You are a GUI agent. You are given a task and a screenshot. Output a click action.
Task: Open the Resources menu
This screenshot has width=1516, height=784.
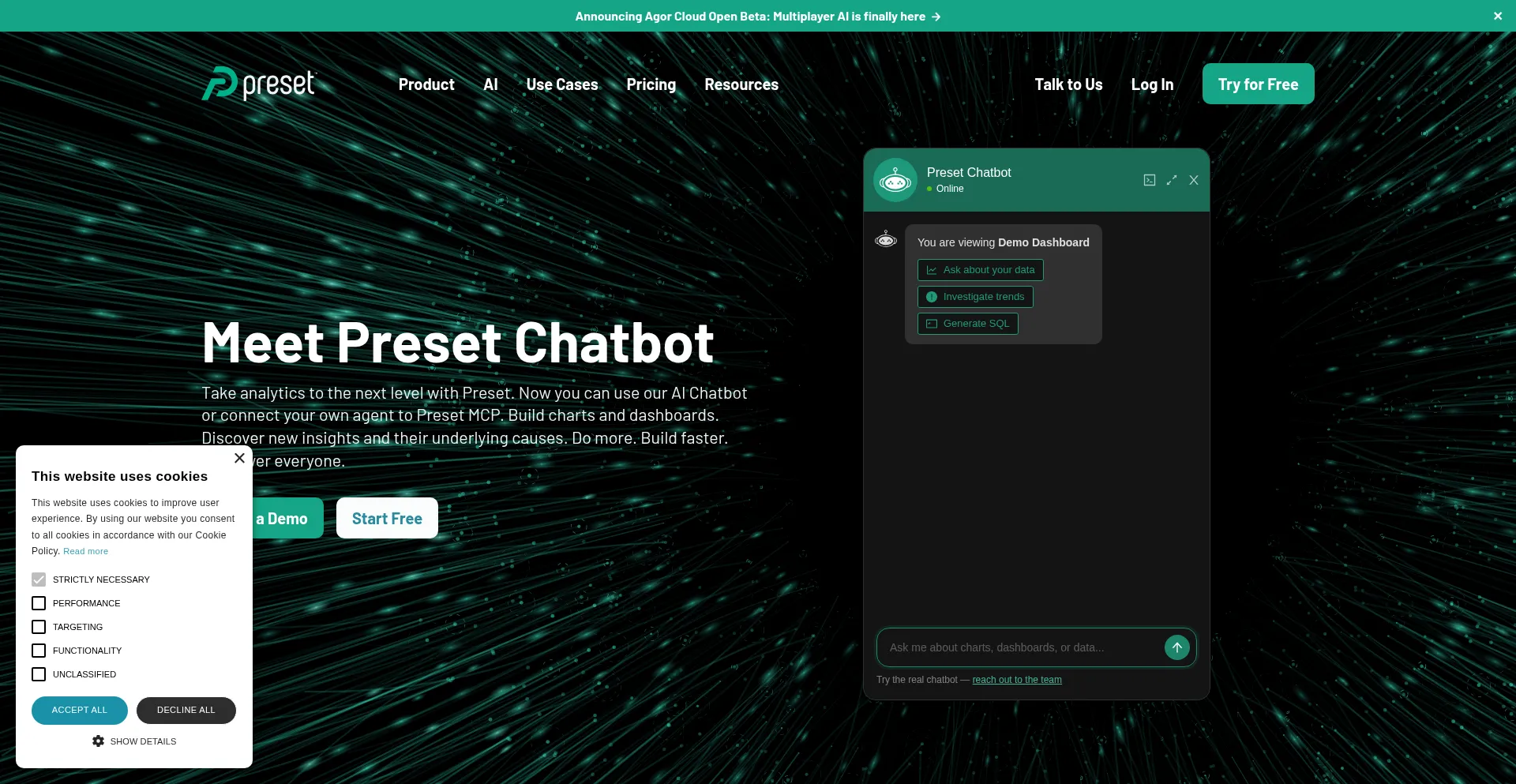click(741, 84)
